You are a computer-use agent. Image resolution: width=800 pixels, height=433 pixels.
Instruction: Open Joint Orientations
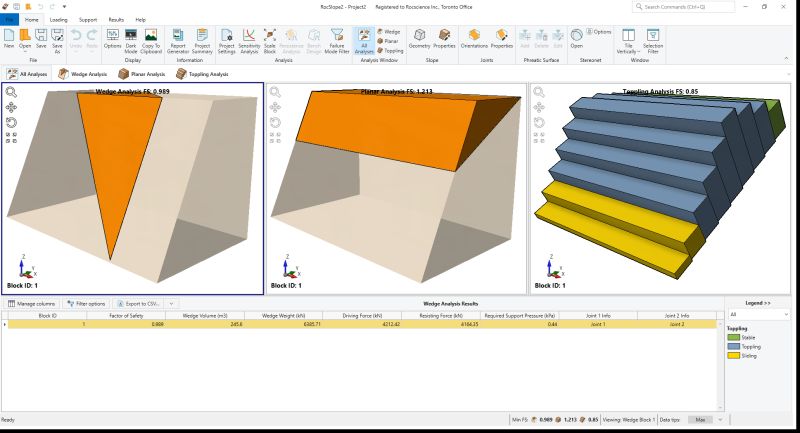click(474, 39)
